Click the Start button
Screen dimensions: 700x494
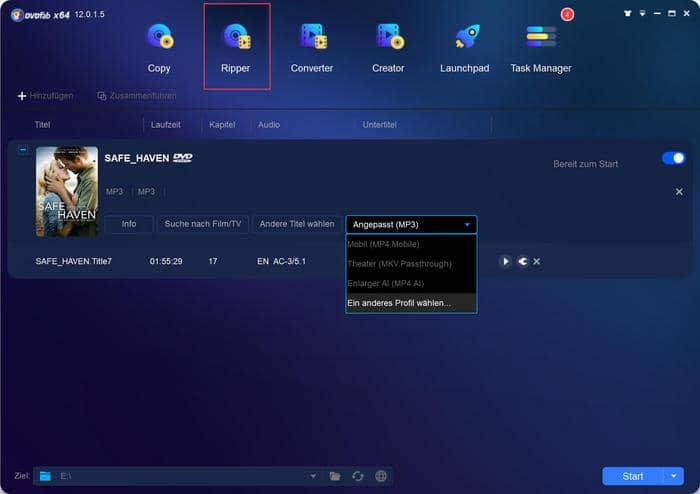633,476
